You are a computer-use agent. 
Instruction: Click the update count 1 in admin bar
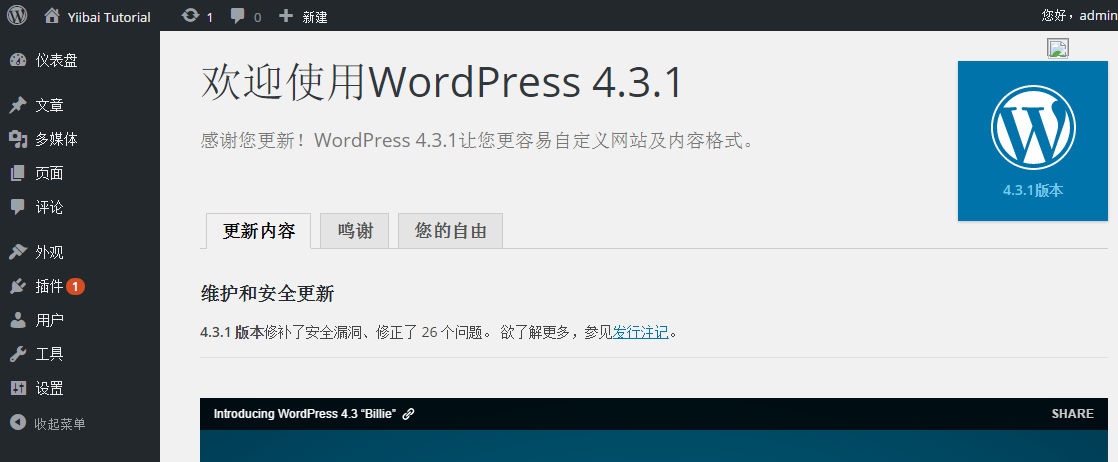pyautogui.click(x=210, y=18)
